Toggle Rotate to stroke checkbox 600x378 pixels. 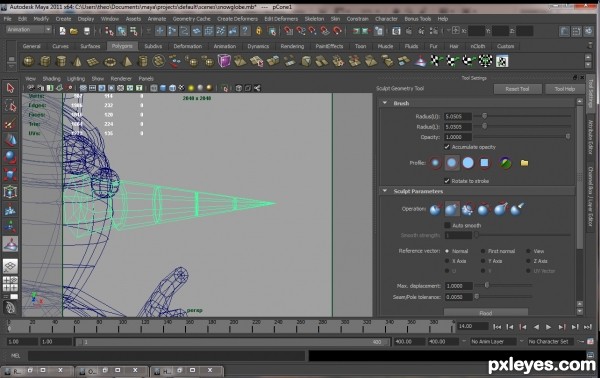pos(447,181)
